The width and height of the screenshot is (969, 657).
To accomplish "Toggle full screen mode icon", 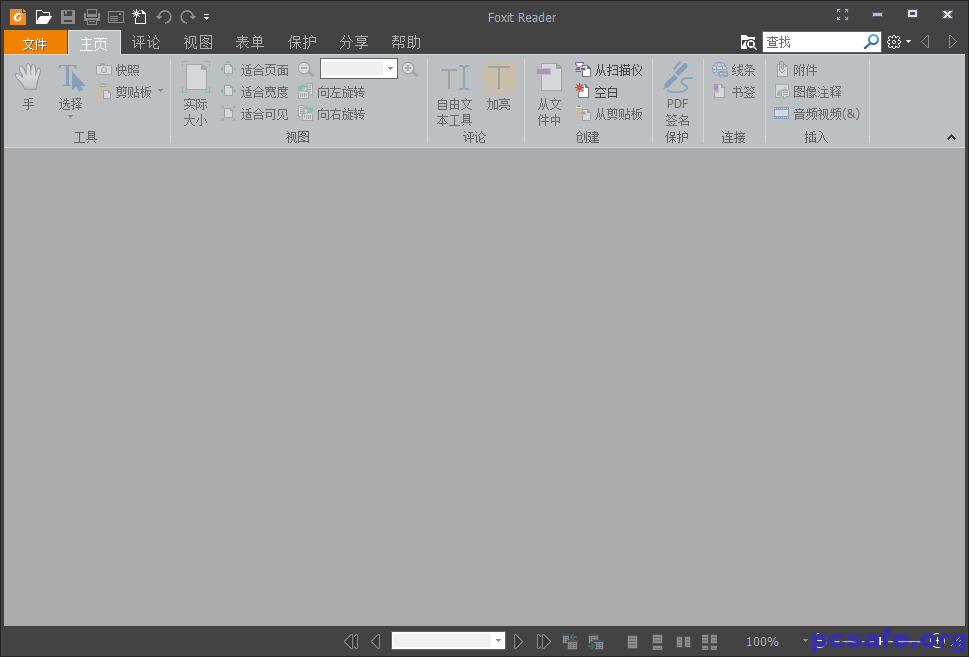I will (x=842, y=15).
